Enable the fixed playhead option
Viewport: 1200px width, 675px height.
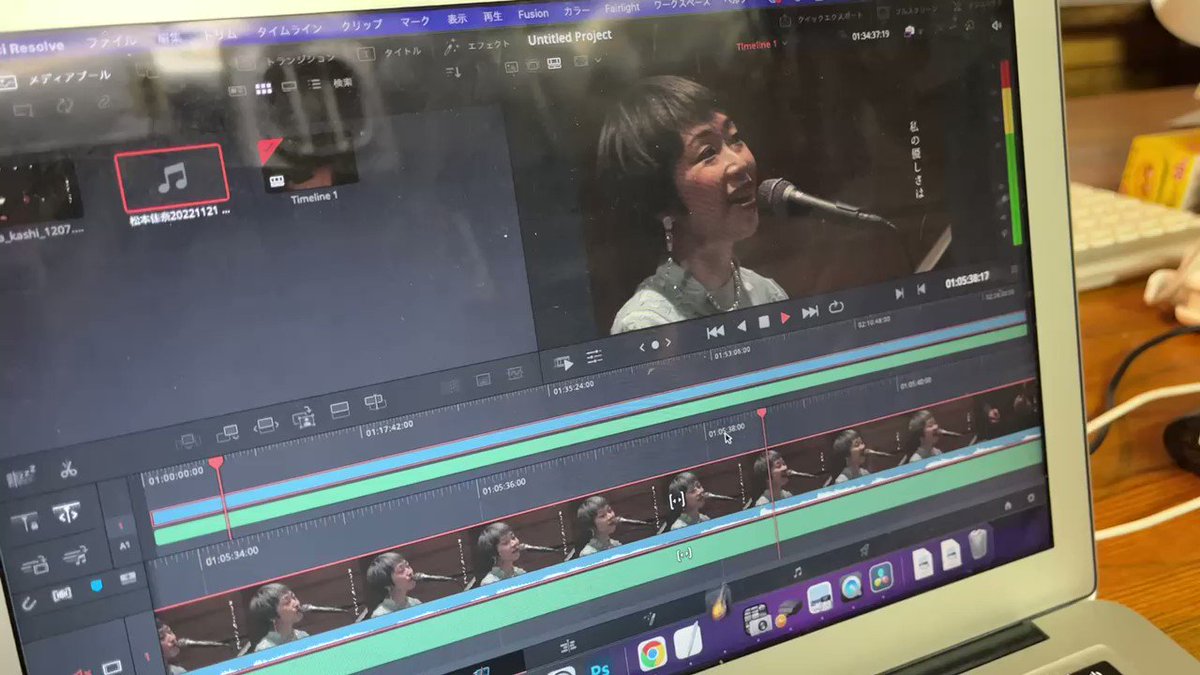click(25, 522)
